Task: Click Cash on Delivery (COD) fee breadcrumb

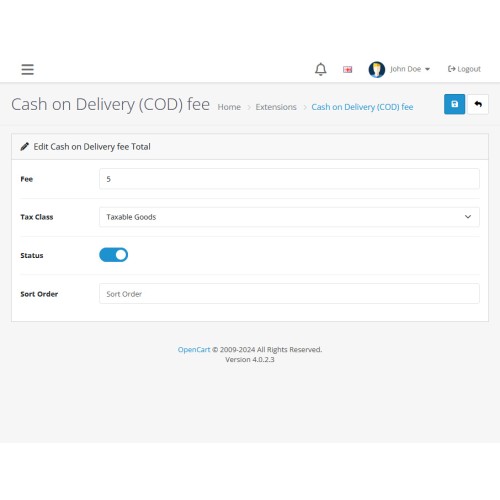Action: tap(362, 107)
